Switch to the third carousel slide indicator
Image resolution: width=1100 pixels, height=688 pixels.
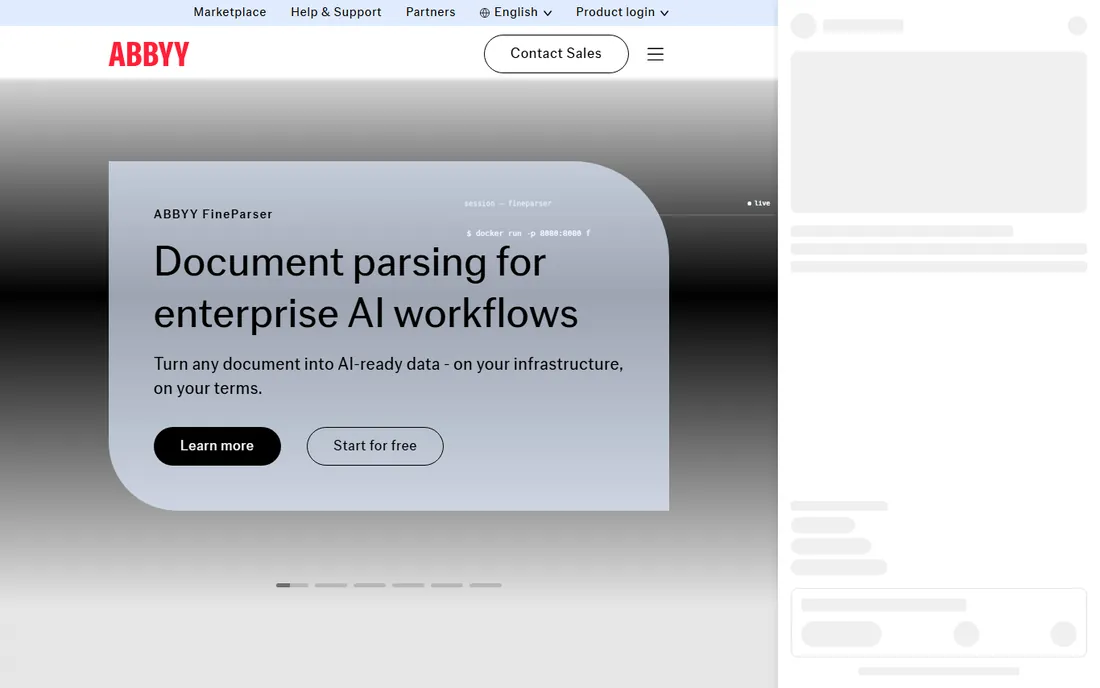[370, 585]
